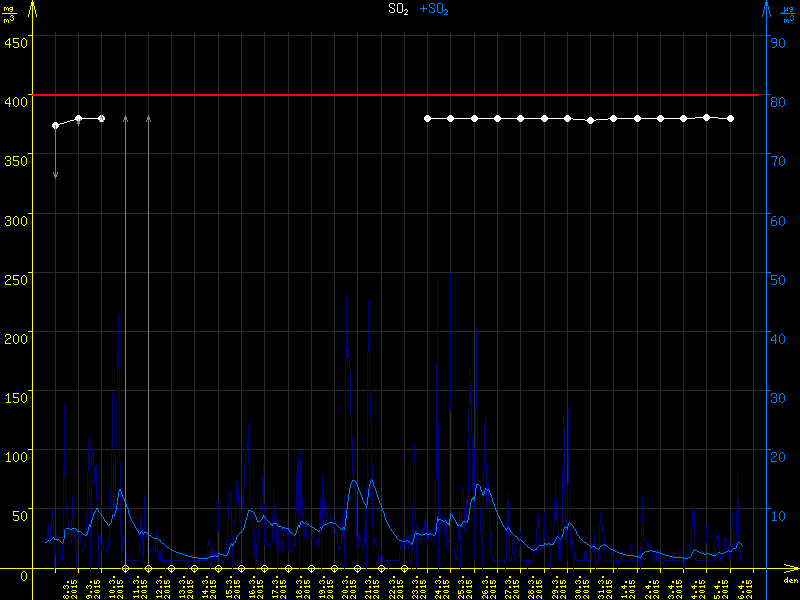Click the white SO2 legend label

tap(398, 9)
